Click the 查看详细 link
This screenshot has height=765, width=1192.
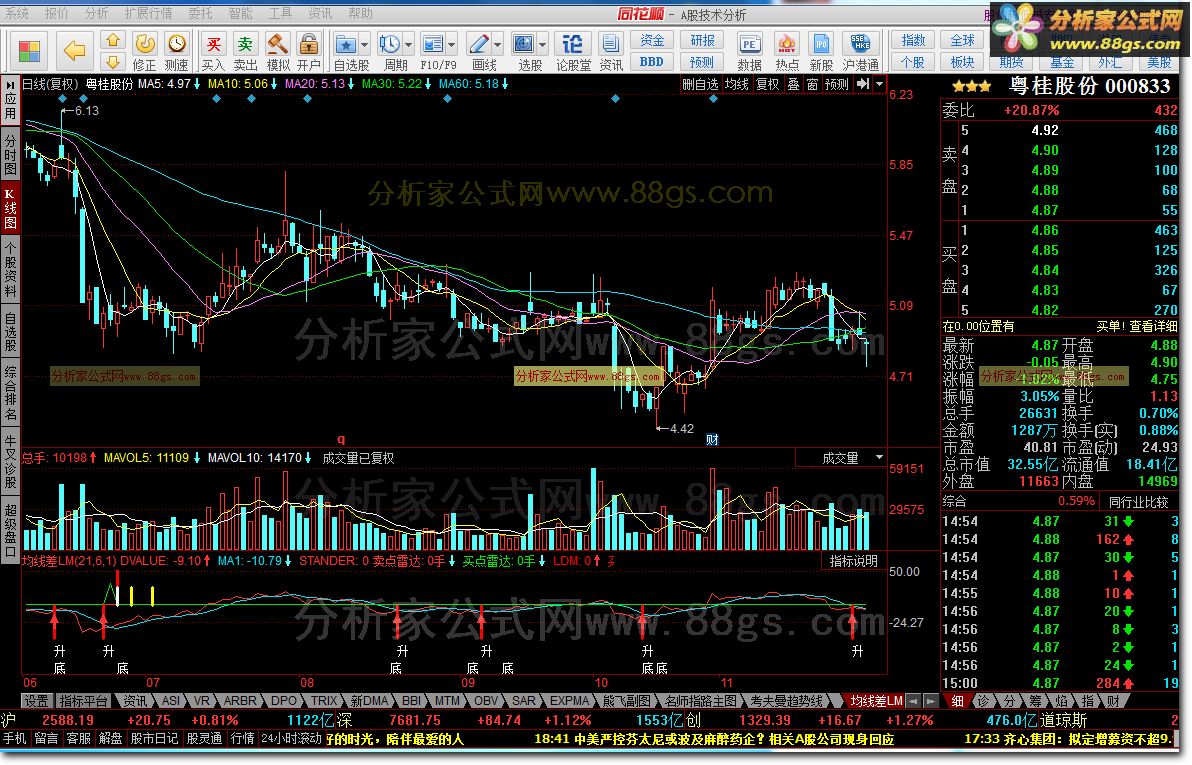(x=1153, y=326)
